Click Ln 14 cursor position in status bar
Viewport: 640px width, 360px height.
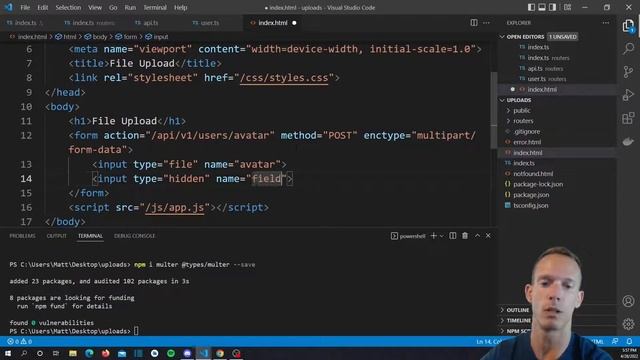click(x=488, y=341)
